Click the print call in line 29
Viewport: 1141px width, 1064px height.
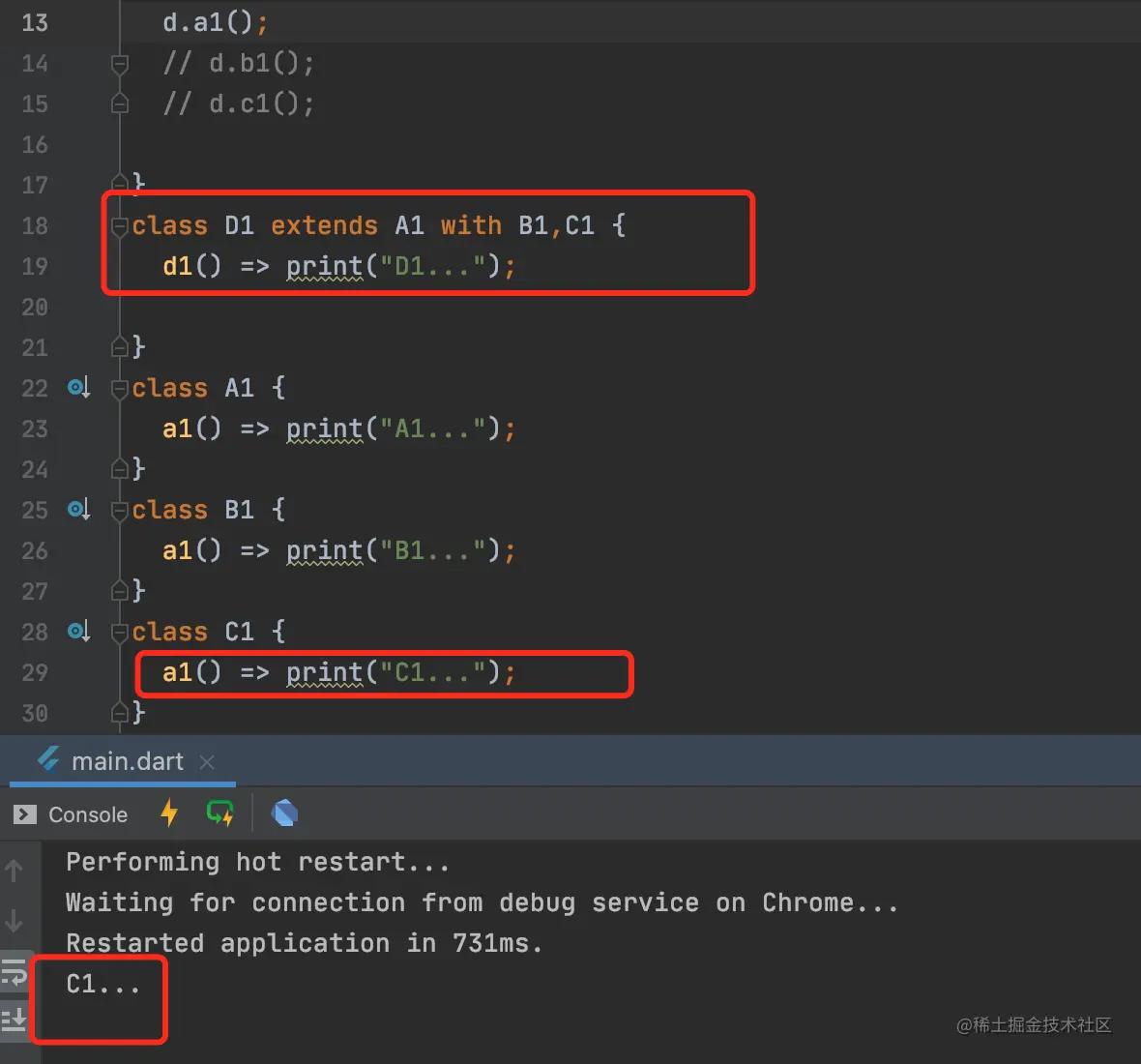click(x=325, y=672)
